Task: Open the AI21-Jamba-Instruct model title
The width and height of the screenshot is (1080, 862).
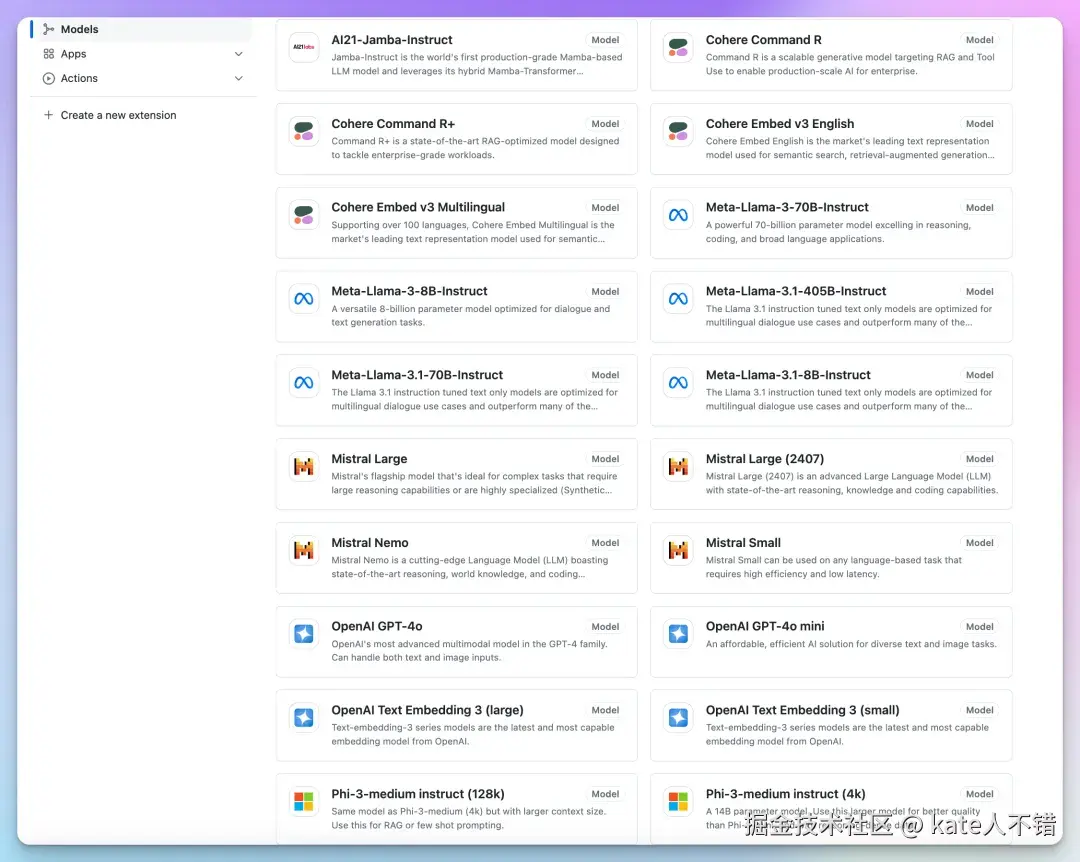Action: (392, 40)
